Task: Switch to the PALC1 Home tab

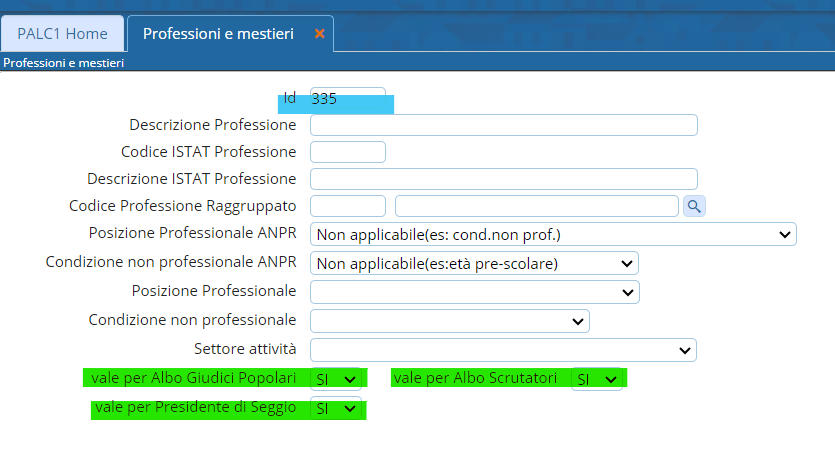Action: (62, 34)
